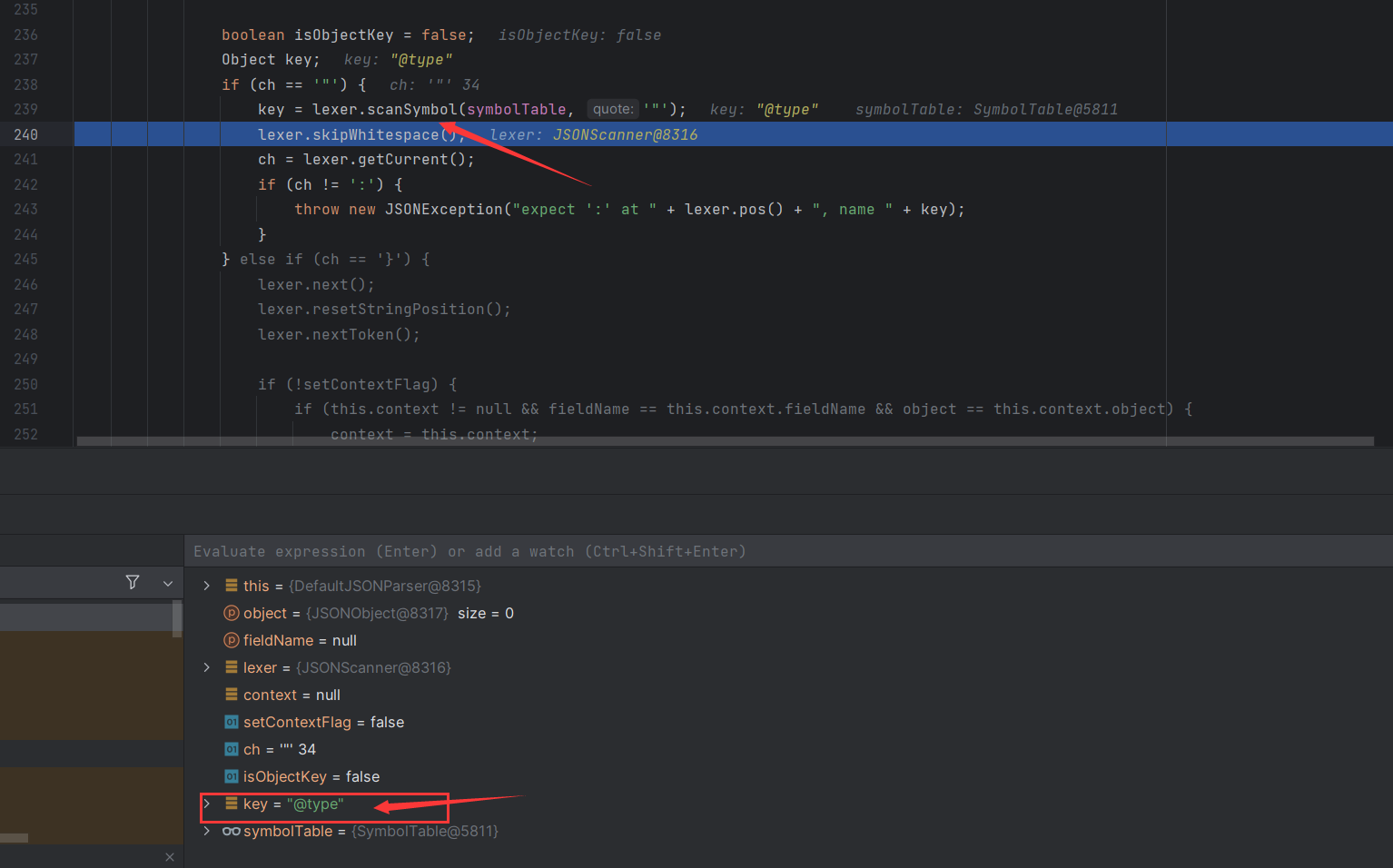
Task: Select the 'fieldName' parameter icon
Action: 232,640
